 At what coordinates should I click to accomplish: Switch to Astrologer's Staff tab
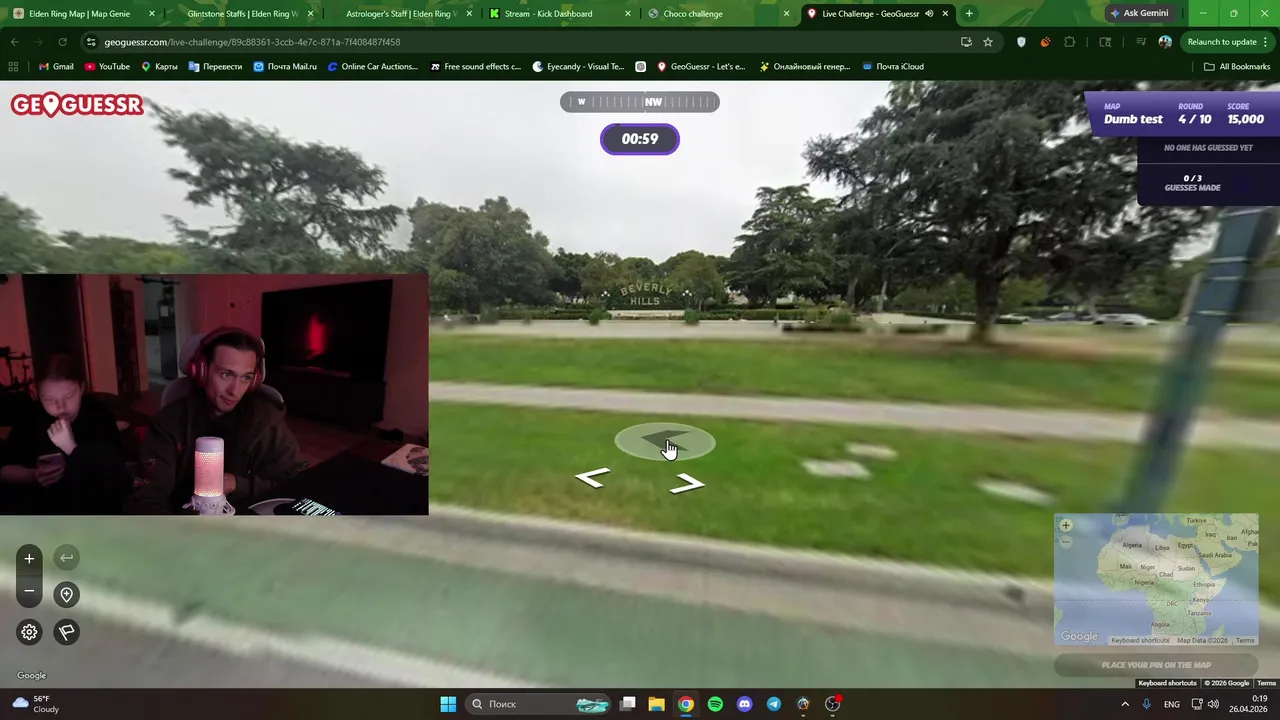401,14
